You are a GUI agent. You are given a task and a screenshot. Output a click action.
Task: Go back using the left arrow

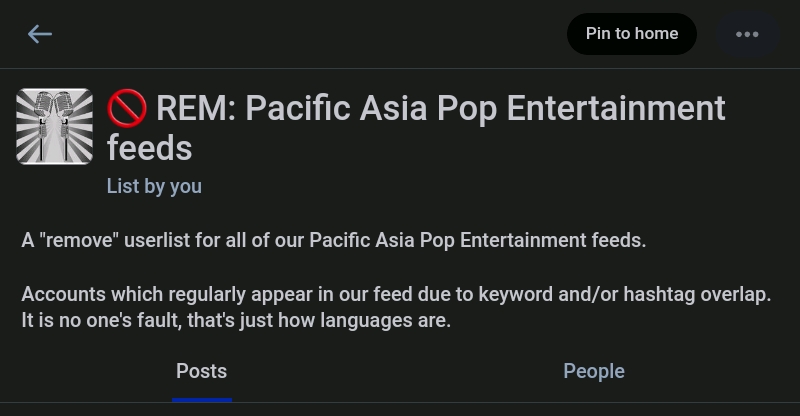tap(40, 34)
